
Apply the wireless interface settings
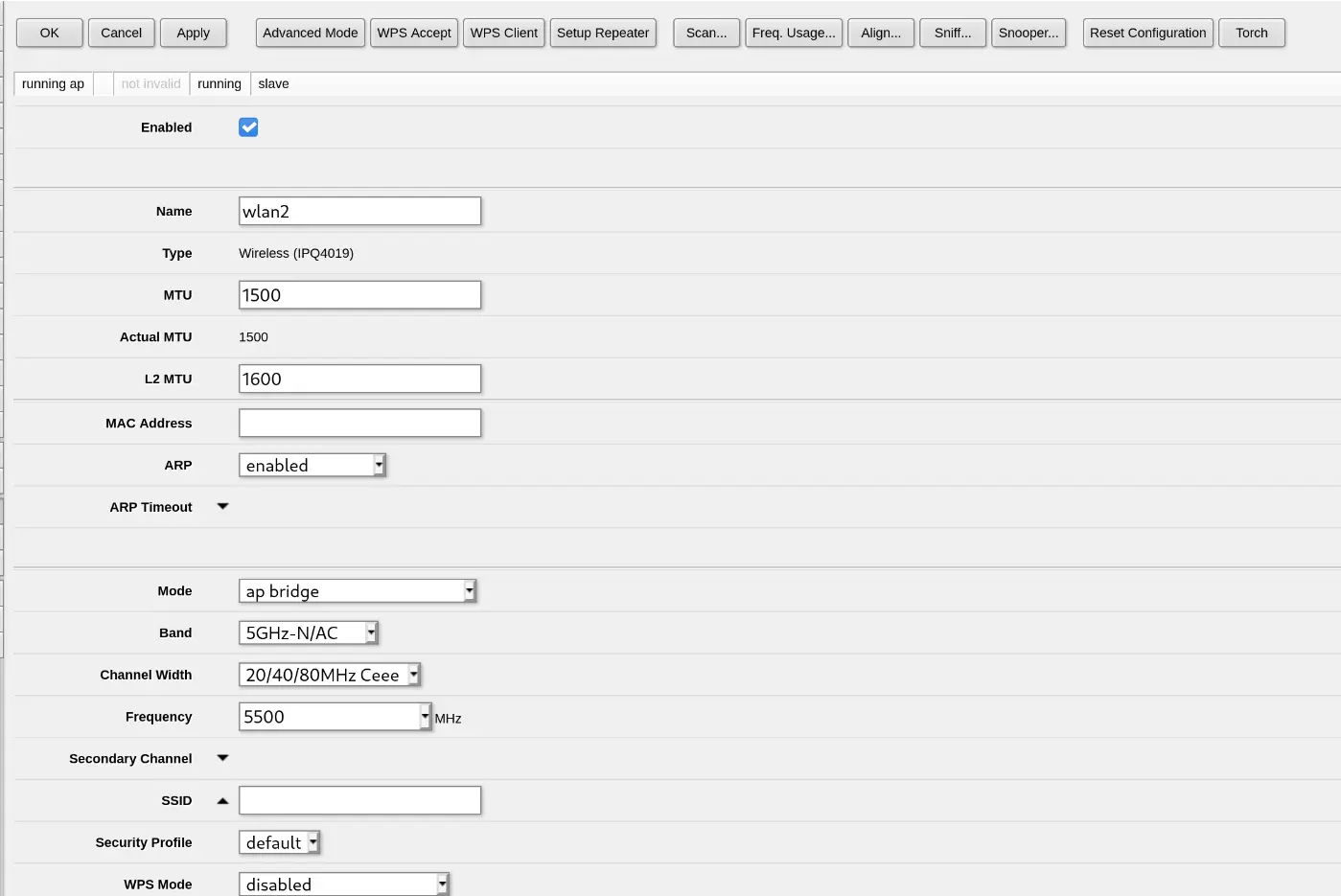tap(194, 33)
